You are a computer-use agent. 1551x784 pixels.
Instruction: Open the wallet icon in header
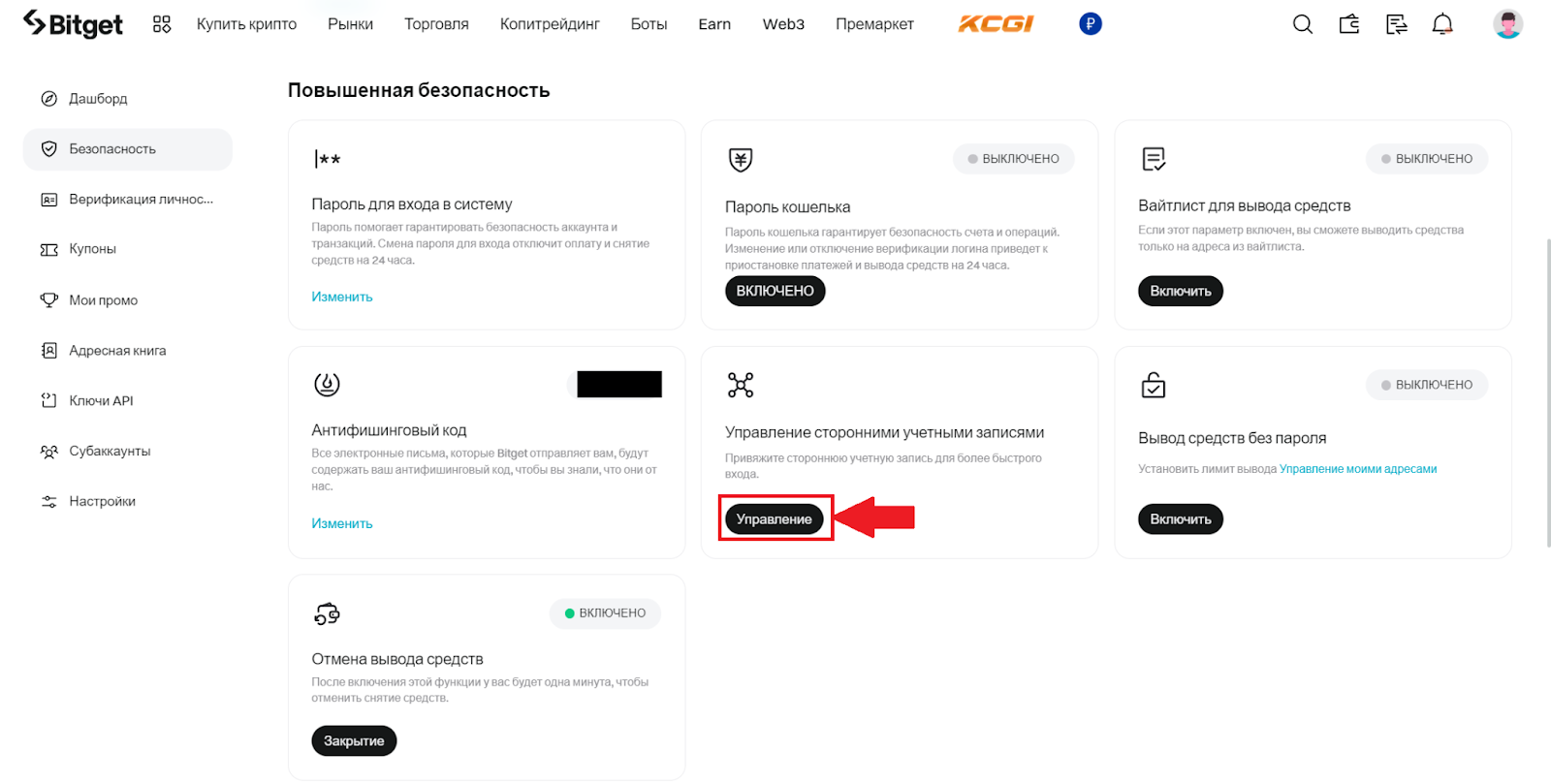coord(1349,24)
